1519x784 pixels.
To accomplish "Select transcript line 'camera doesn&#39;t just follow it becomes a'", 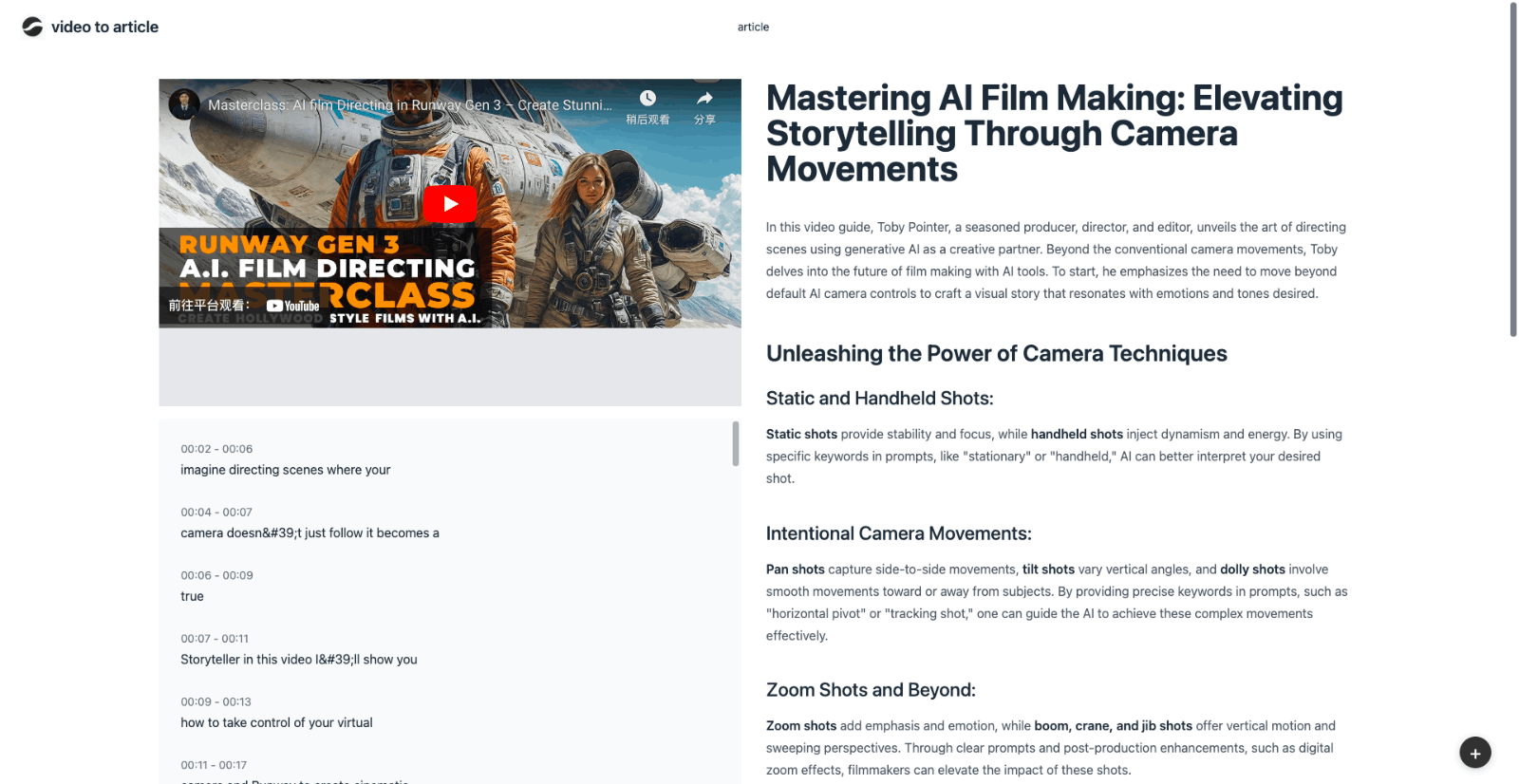I will tap(309, 533).
